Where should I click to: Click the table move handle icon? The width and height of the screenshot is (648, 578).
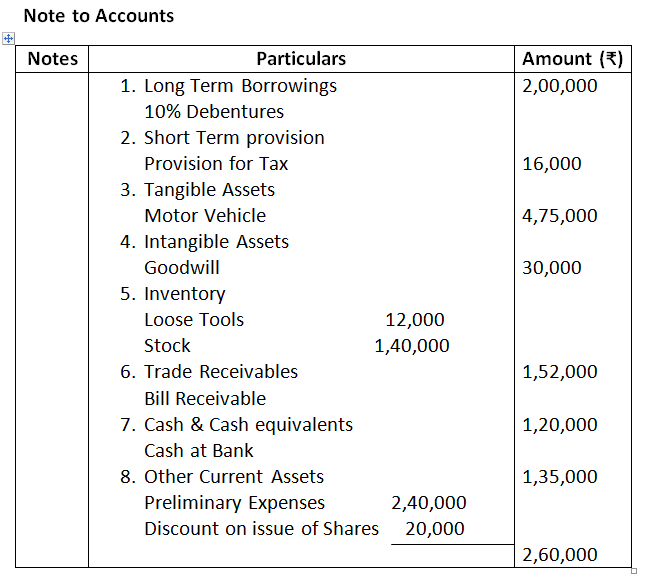pos(8,38)
